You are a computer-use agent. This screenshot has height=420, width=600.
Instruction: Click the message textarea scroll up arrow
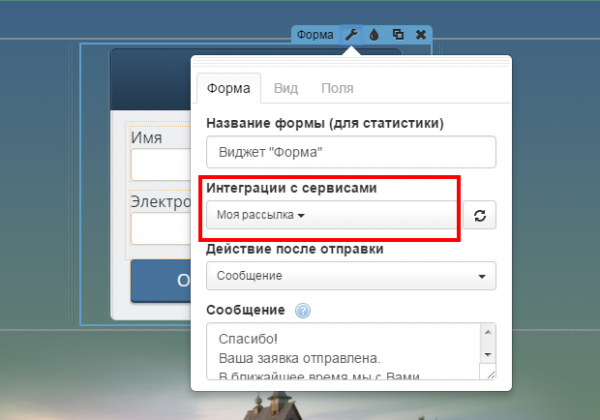[x=487, y=333]
